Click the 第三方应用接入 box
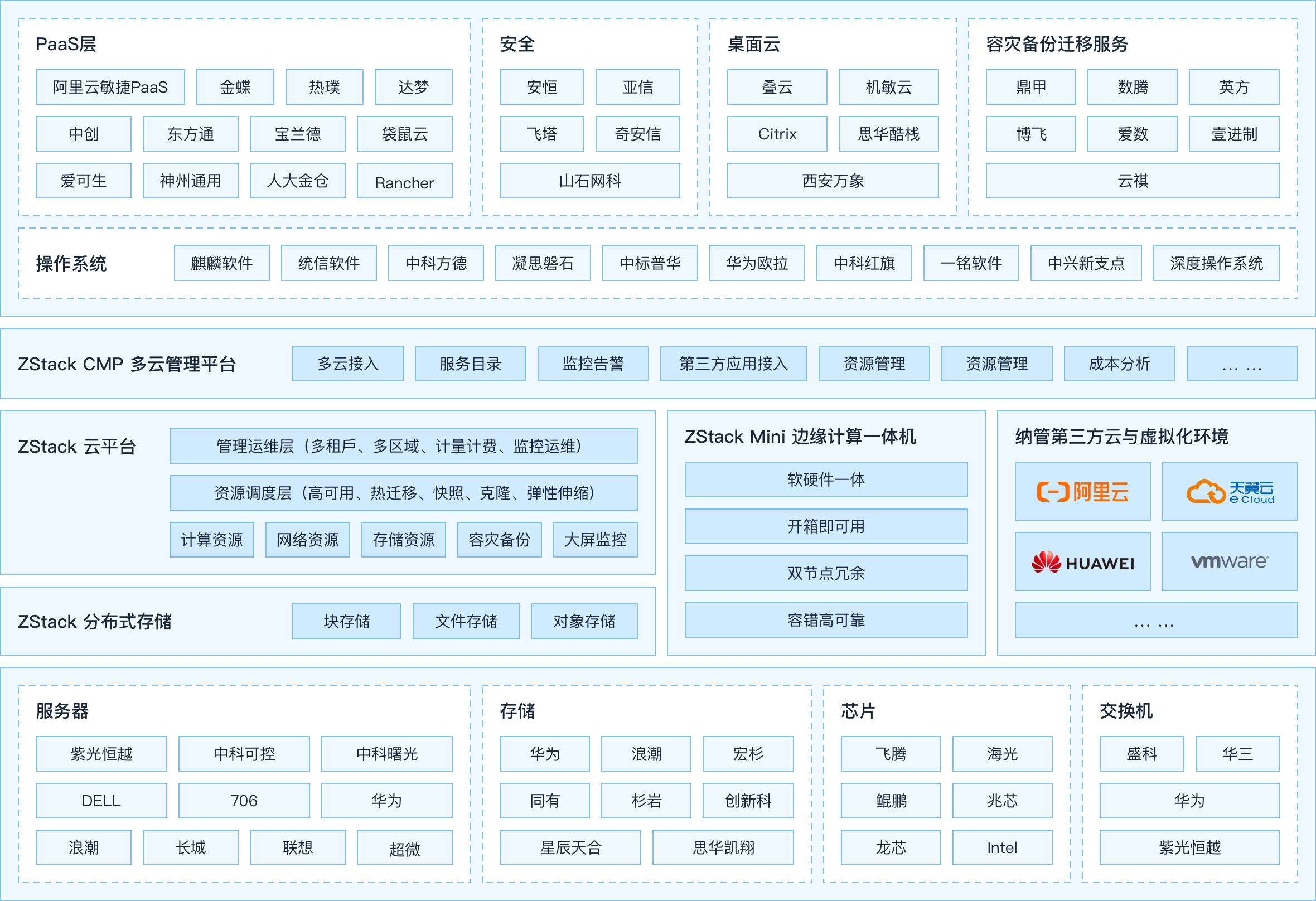This screenshot has width=1316, height=901. (733, 364)
